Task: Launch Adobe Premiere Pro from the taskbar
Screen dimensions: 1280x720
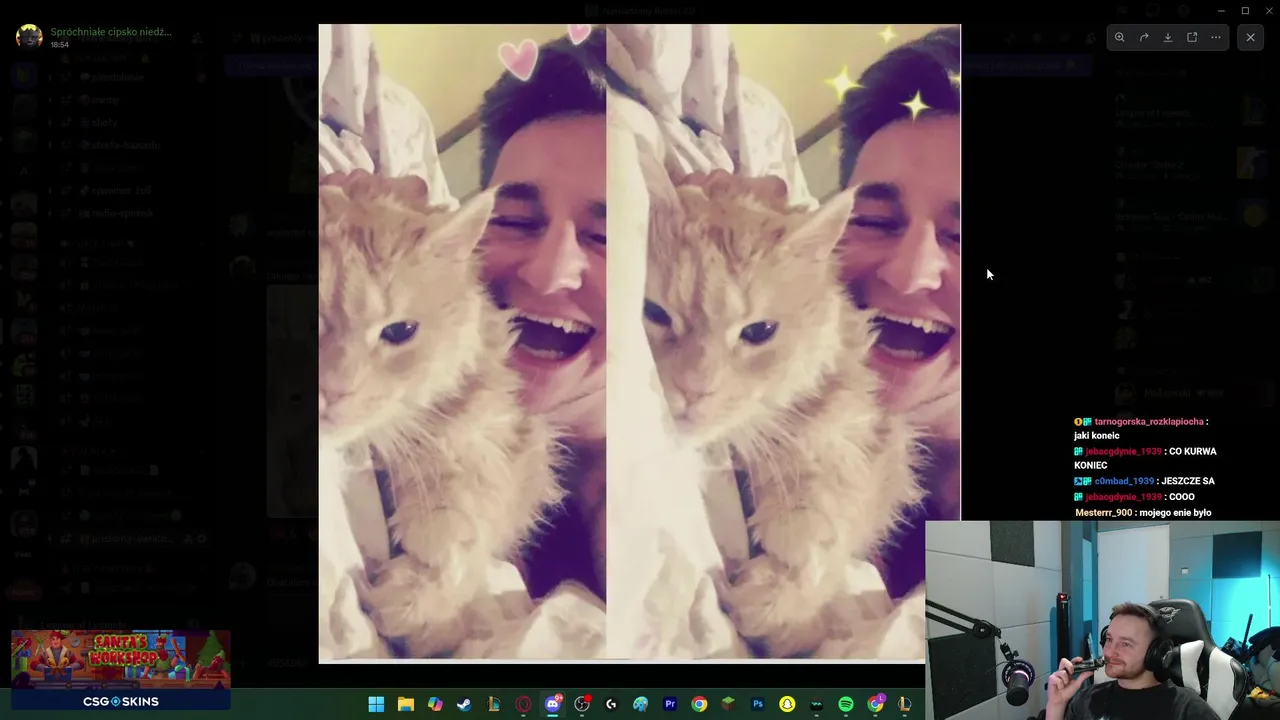Action: pos(670,704)
